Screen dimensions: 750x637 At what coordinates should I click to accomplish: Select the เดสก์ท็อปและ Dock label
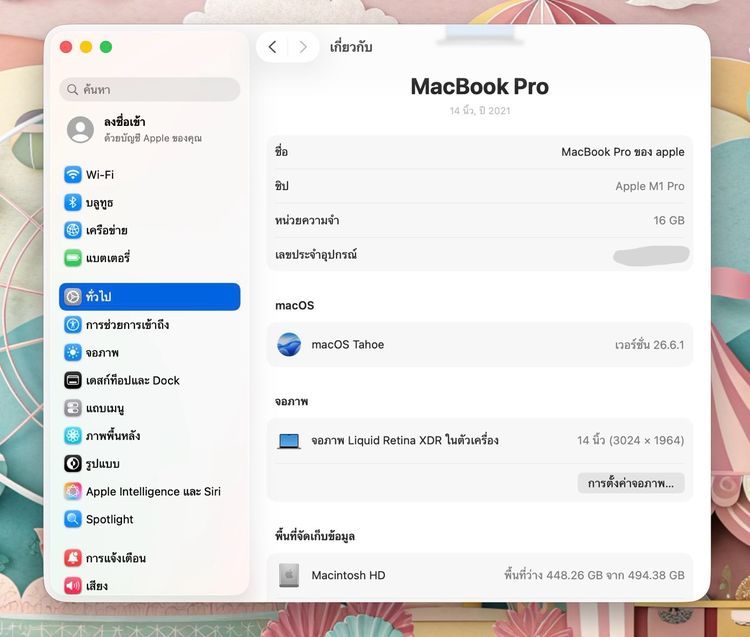pyautogui.click(x=133, y=380)
